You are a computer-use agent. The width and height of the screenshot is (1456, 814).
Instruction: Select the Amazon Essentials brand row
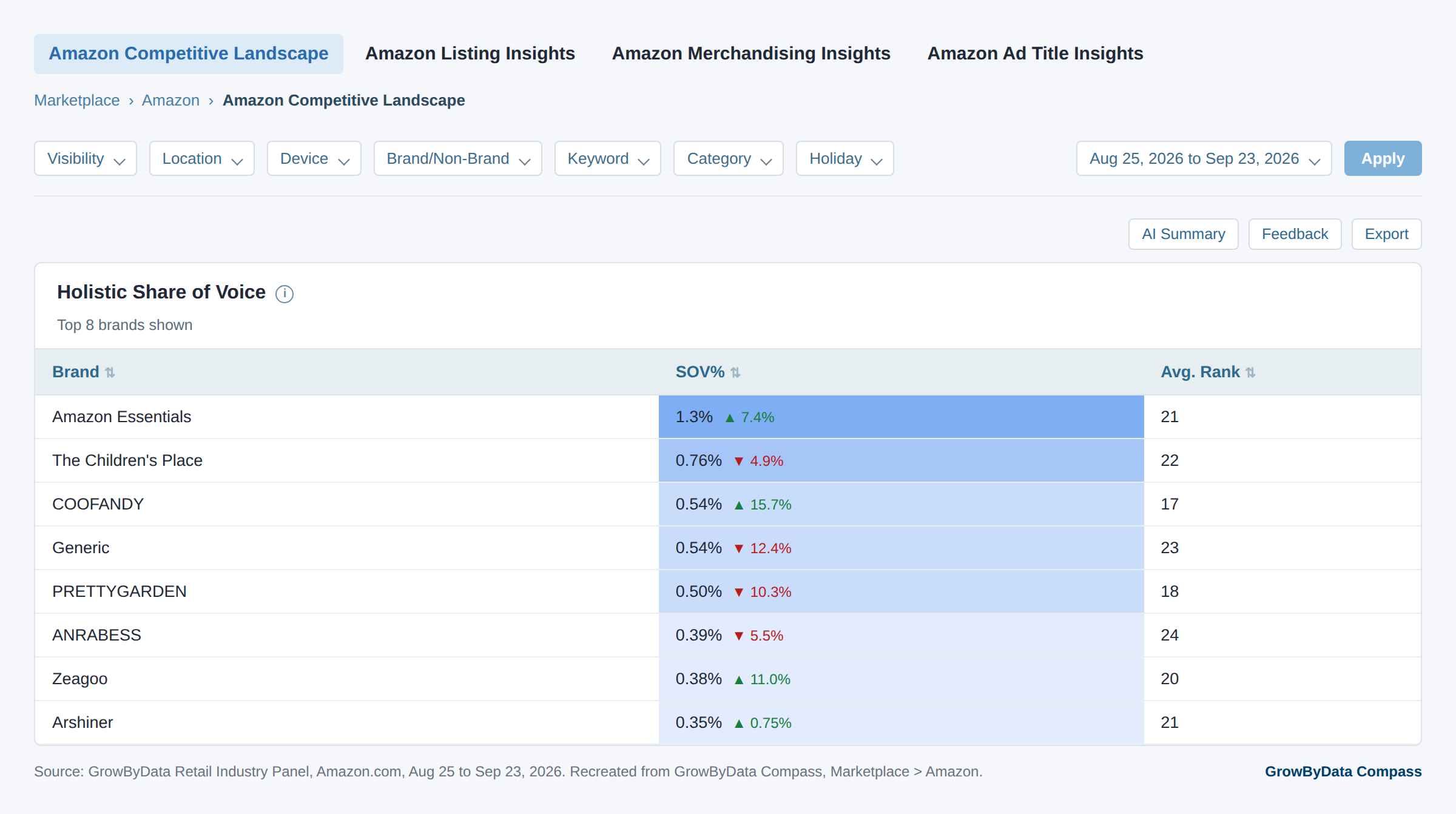(x=728, y=417)
